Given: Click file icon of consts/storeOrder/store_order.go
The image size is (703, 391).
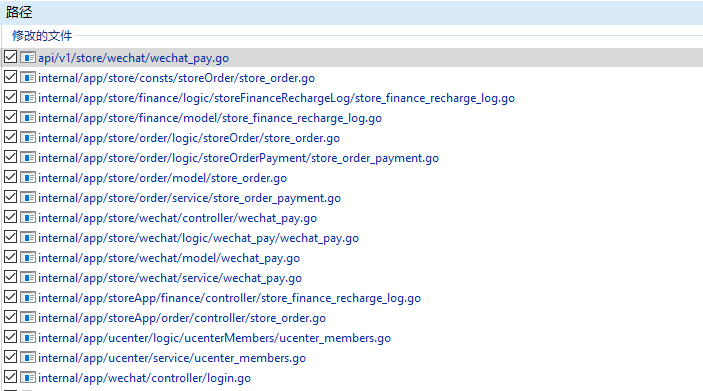Looking at the screenshot, I should (x=28, y=78).
